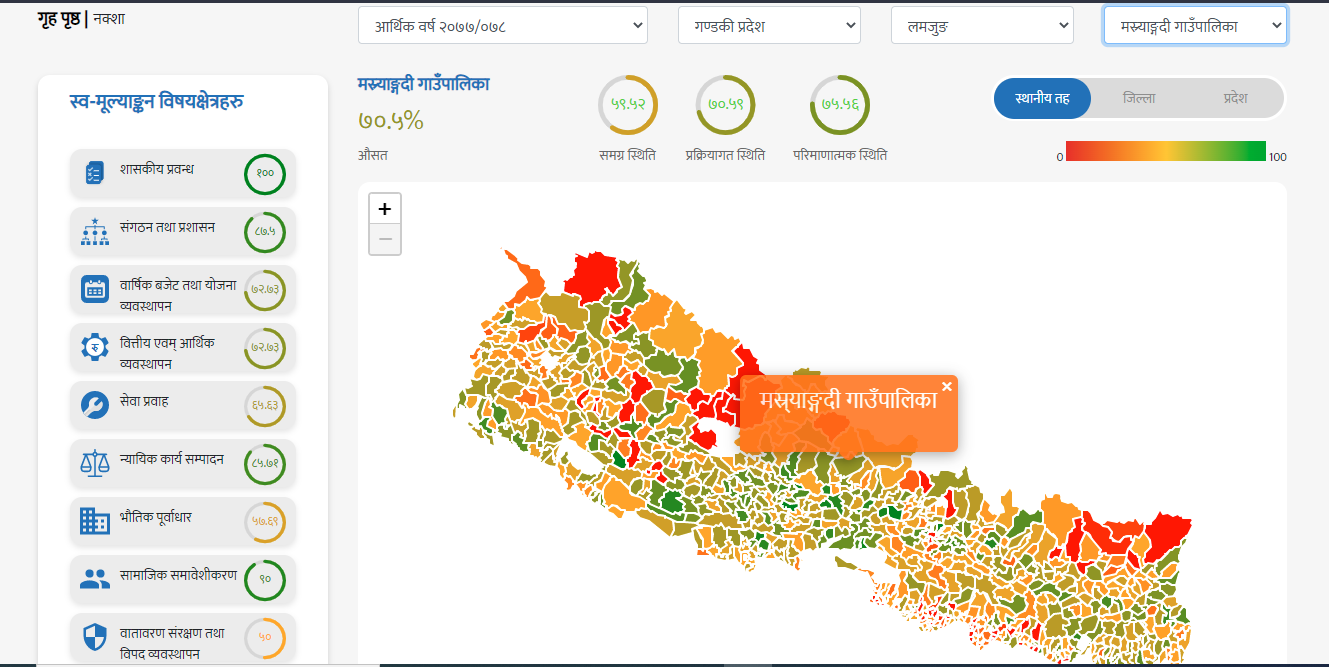The height and width of the screenshot is (667, 1329).
Task: Zoom in the map with plus button
Action: click(385, 209)
